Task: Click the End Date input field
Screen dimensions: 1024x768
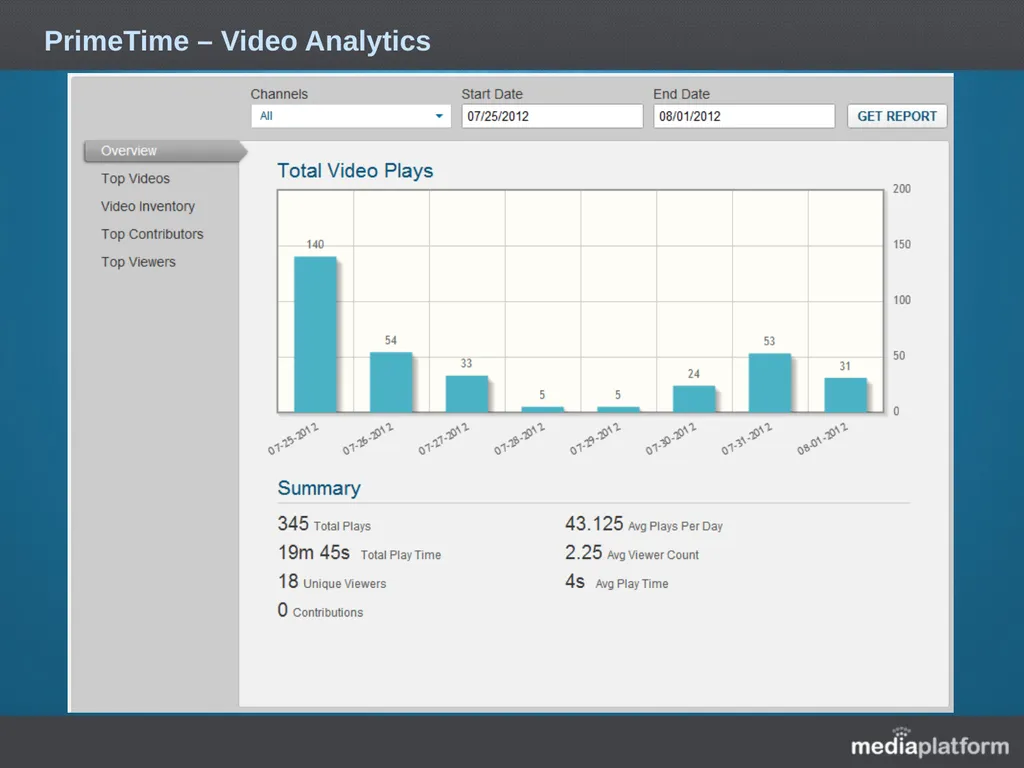Action: (744, 116)
